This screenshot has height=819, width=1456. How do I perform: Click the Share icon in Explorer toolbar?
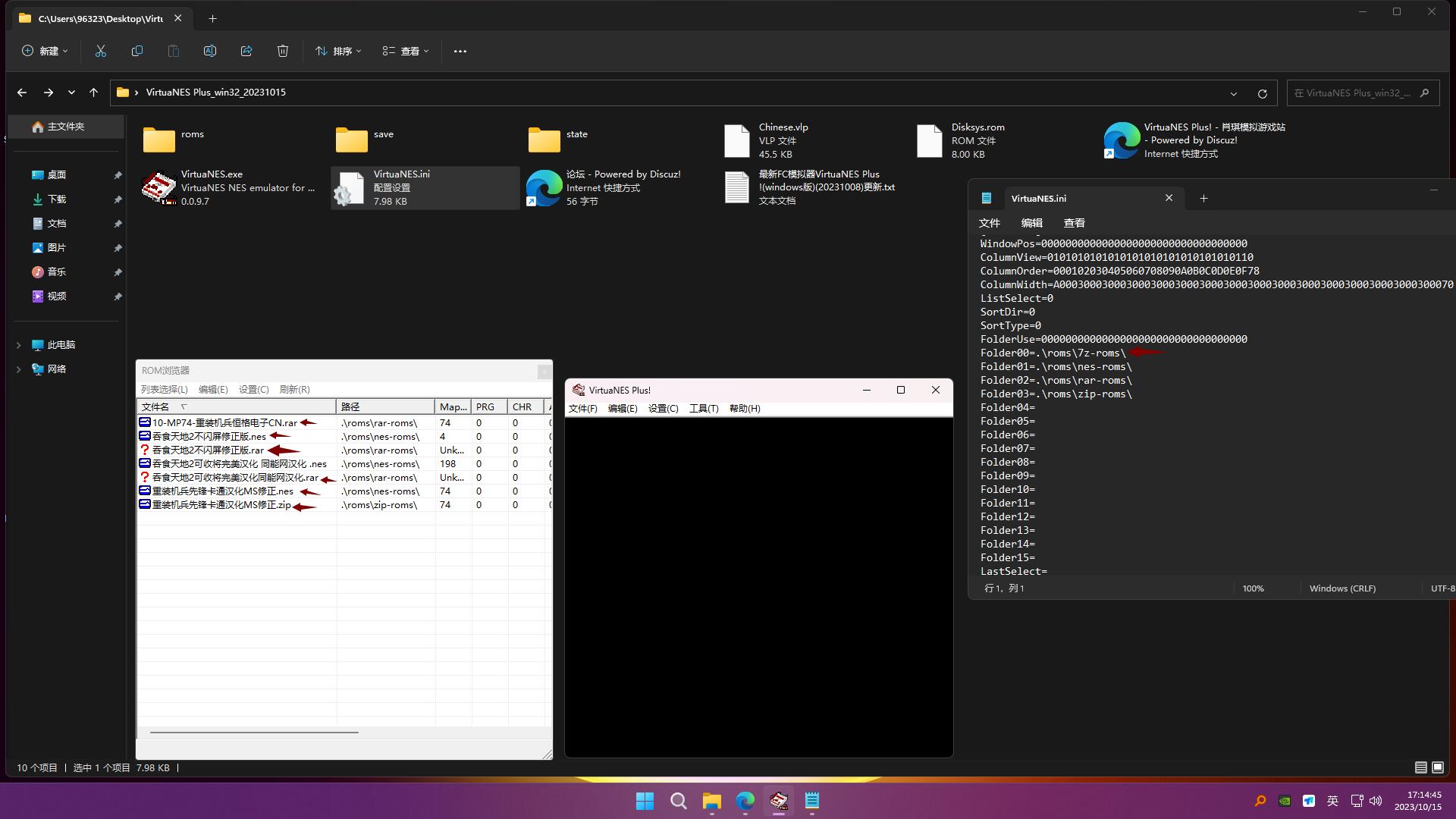pyautogui.click(x=246, y=51)
